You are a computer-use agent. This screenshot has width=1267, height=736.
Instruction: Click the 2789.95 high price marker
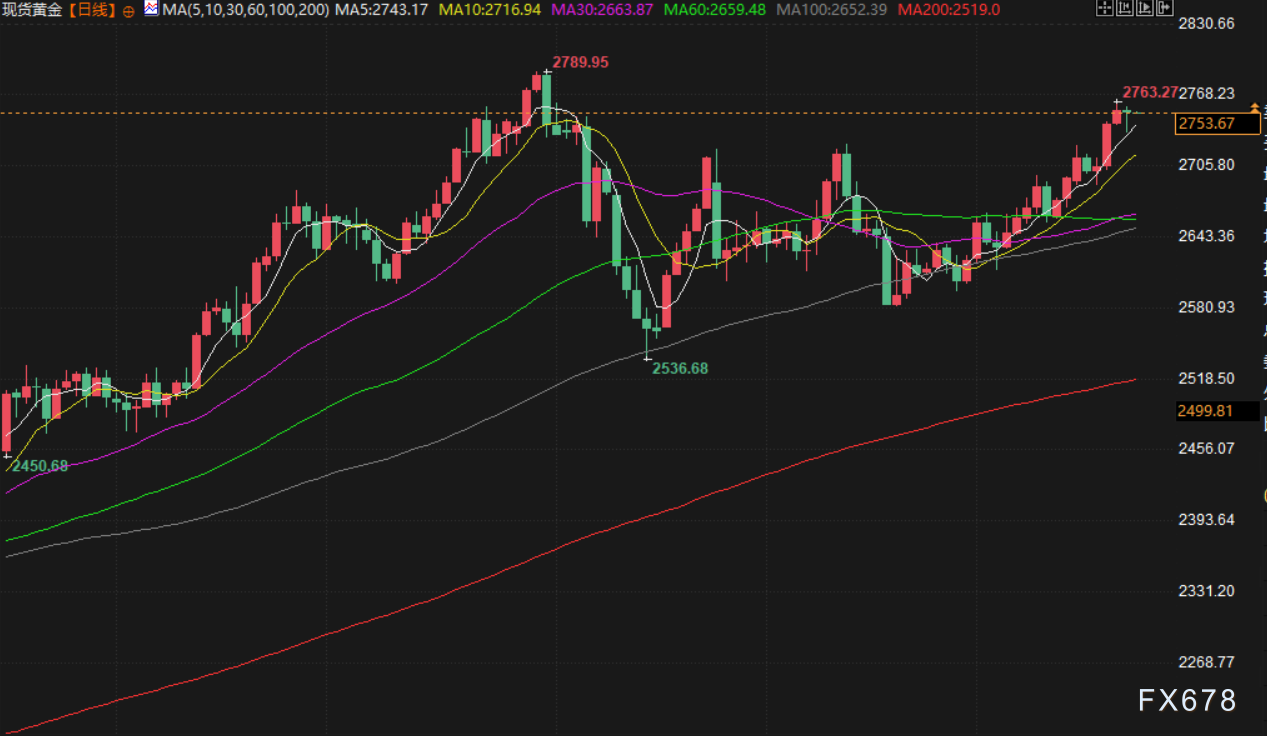tap(580, 62)
